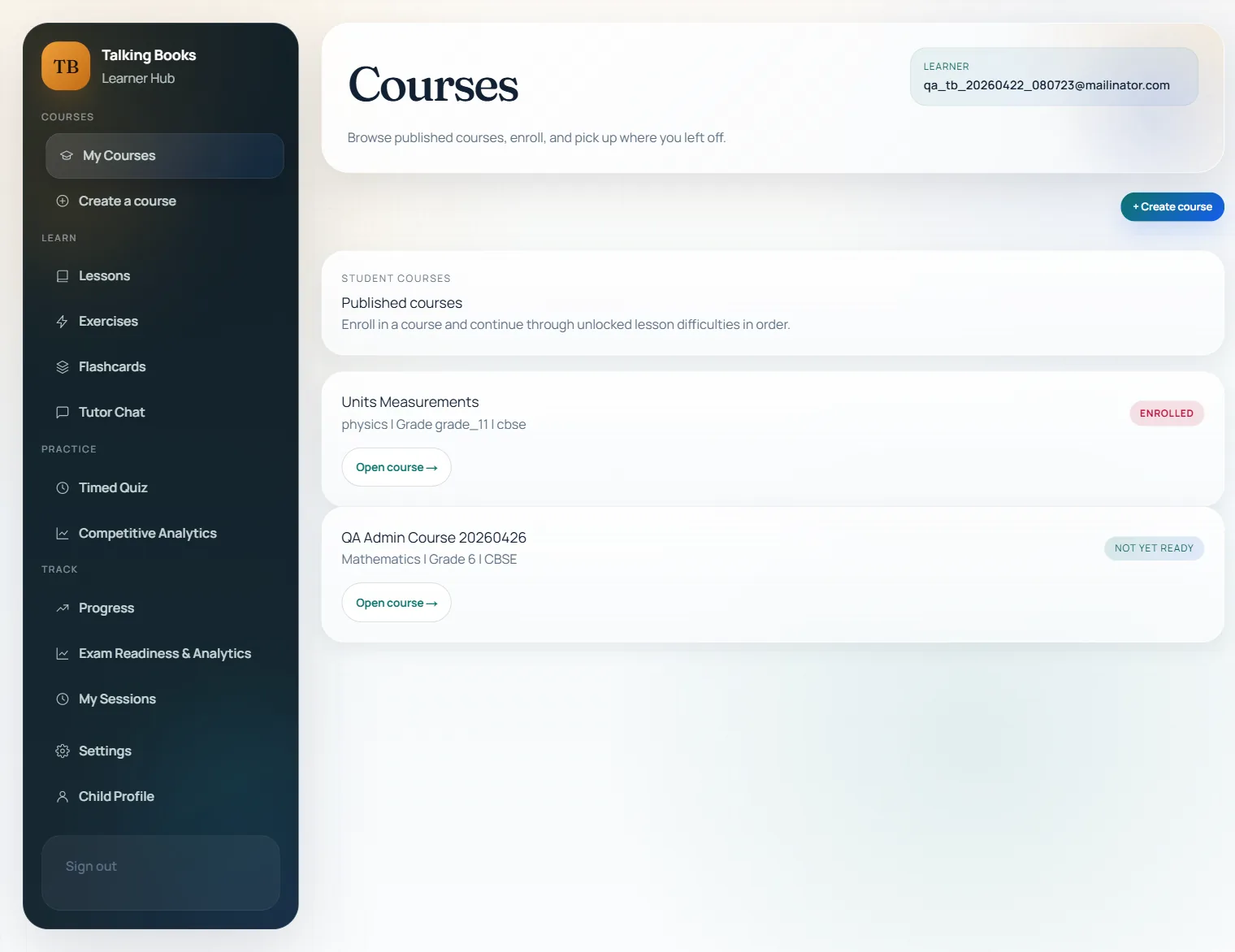Screen dimensions: 1235x952
Task: Click the TRACK section label
Action: point(59,569)
